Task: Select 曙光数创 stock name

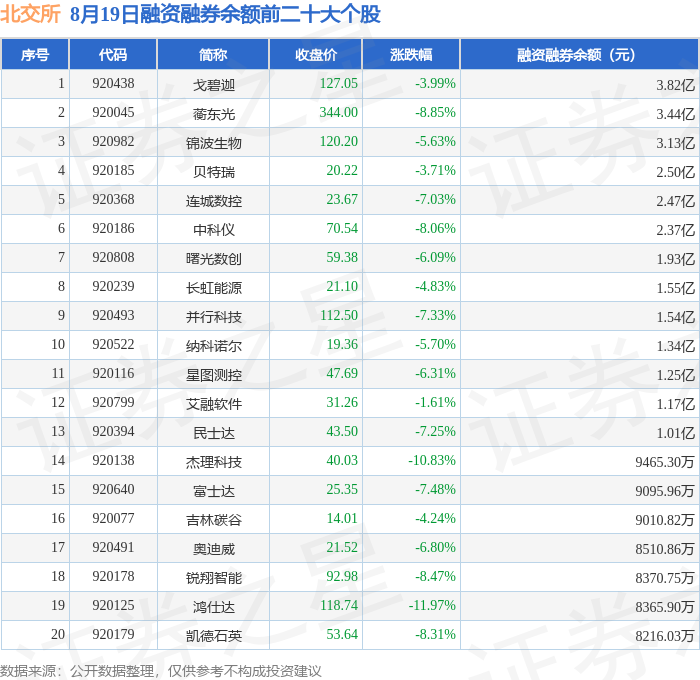Action: coord(214,259)
